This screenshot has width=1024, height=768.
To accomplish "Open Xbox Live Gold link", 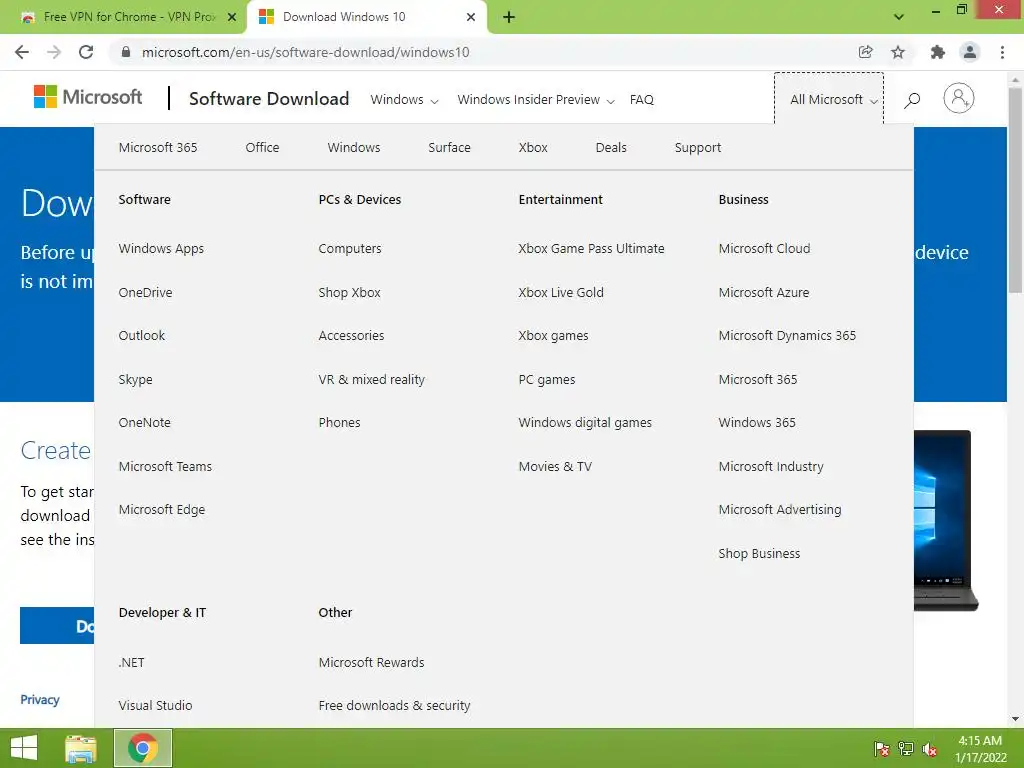I will point(561,293).
